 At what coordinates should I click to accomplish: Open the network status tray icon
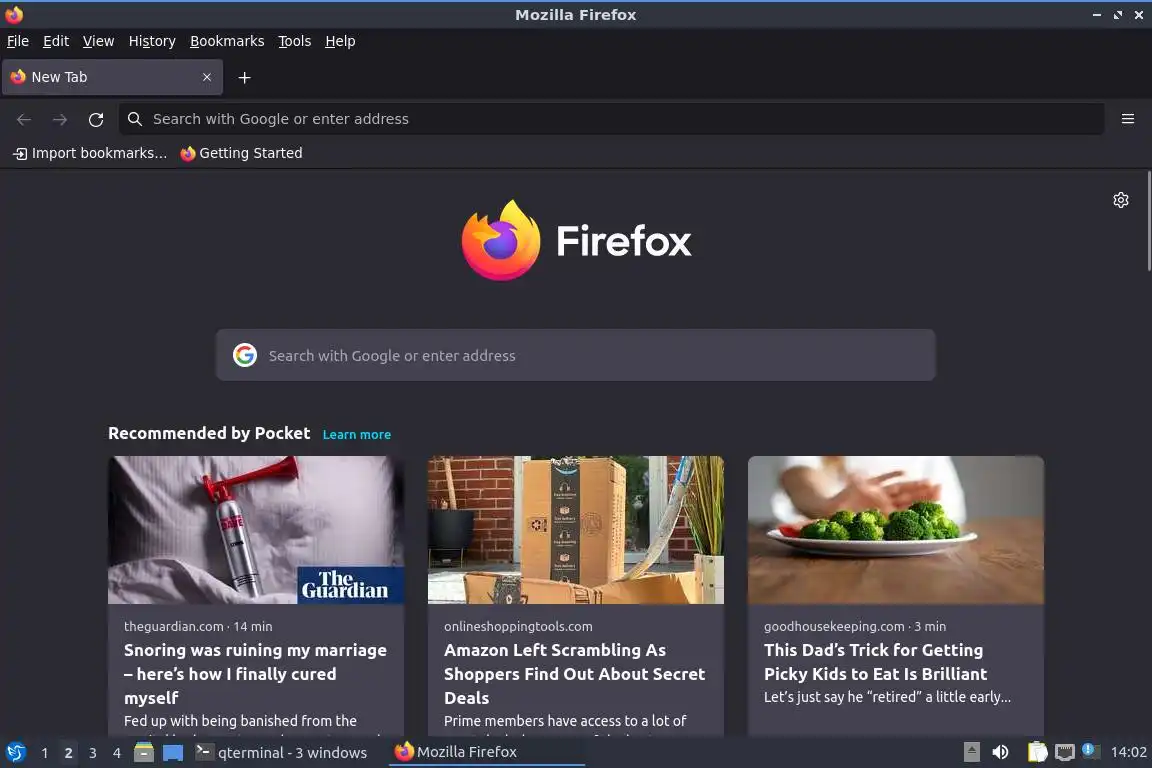pyautogui.click(x=1065, y=752)
